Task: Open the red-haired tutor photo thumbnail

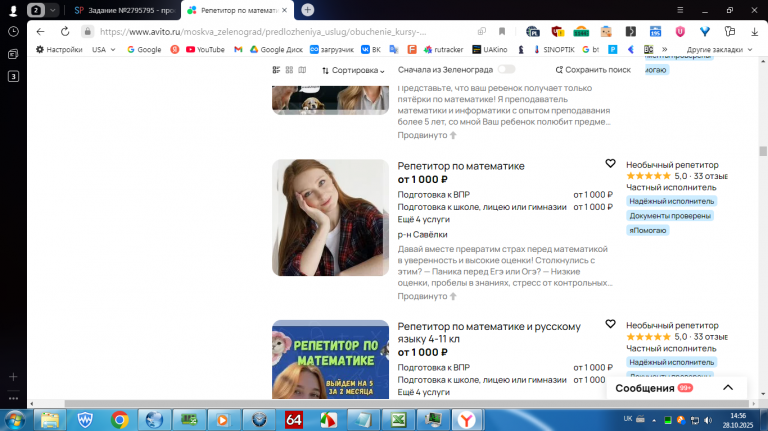Action: (331, 217)
